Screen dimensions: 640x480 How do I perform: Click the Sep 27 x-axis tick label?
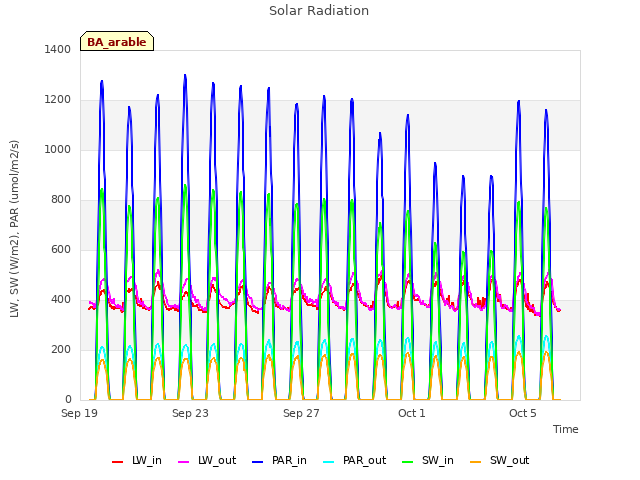tap(301, 413)
